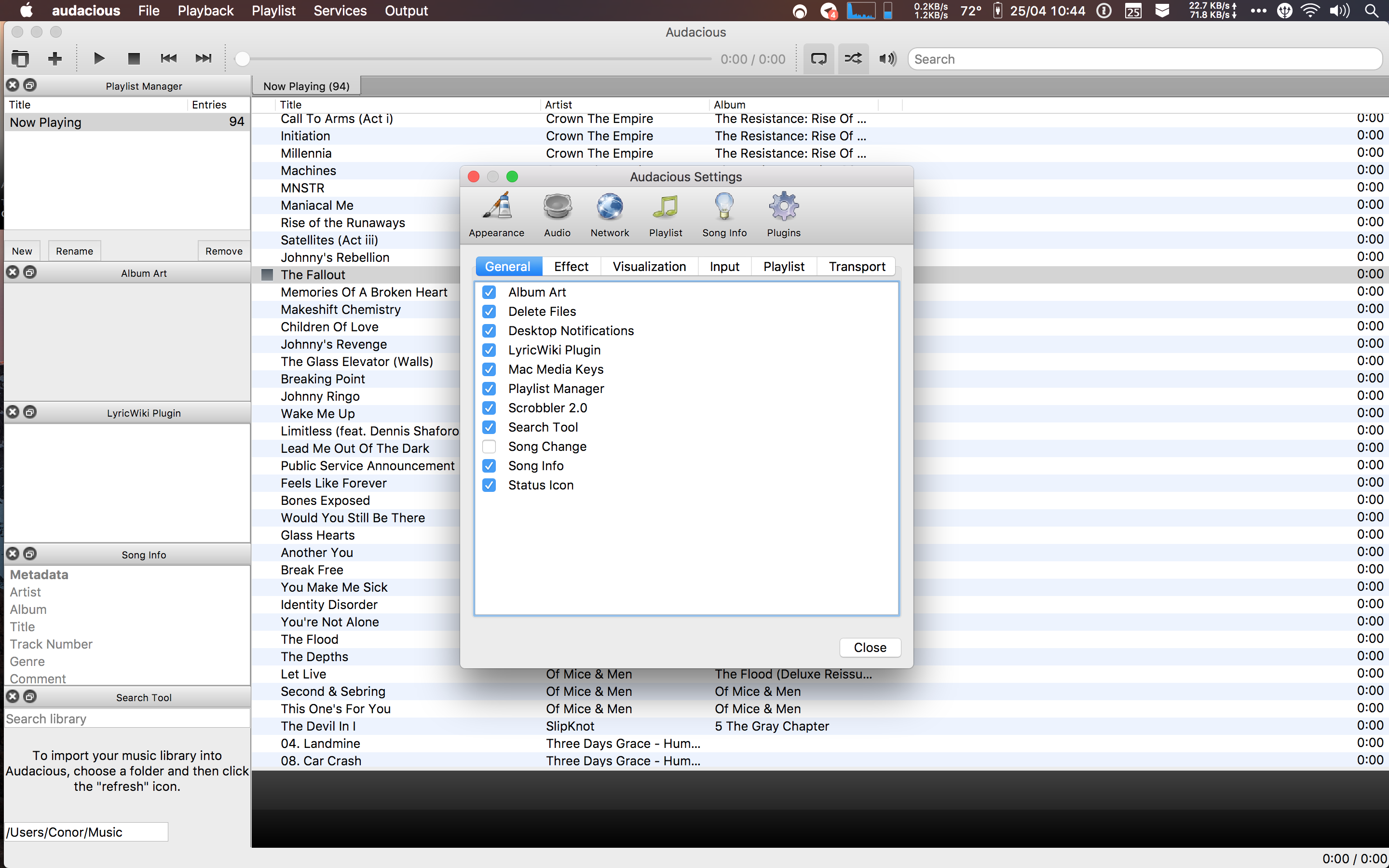Viewport: 1389px width, 868px height.
Task: Switch to the Effect plugins tab
Action: point(571,266)
